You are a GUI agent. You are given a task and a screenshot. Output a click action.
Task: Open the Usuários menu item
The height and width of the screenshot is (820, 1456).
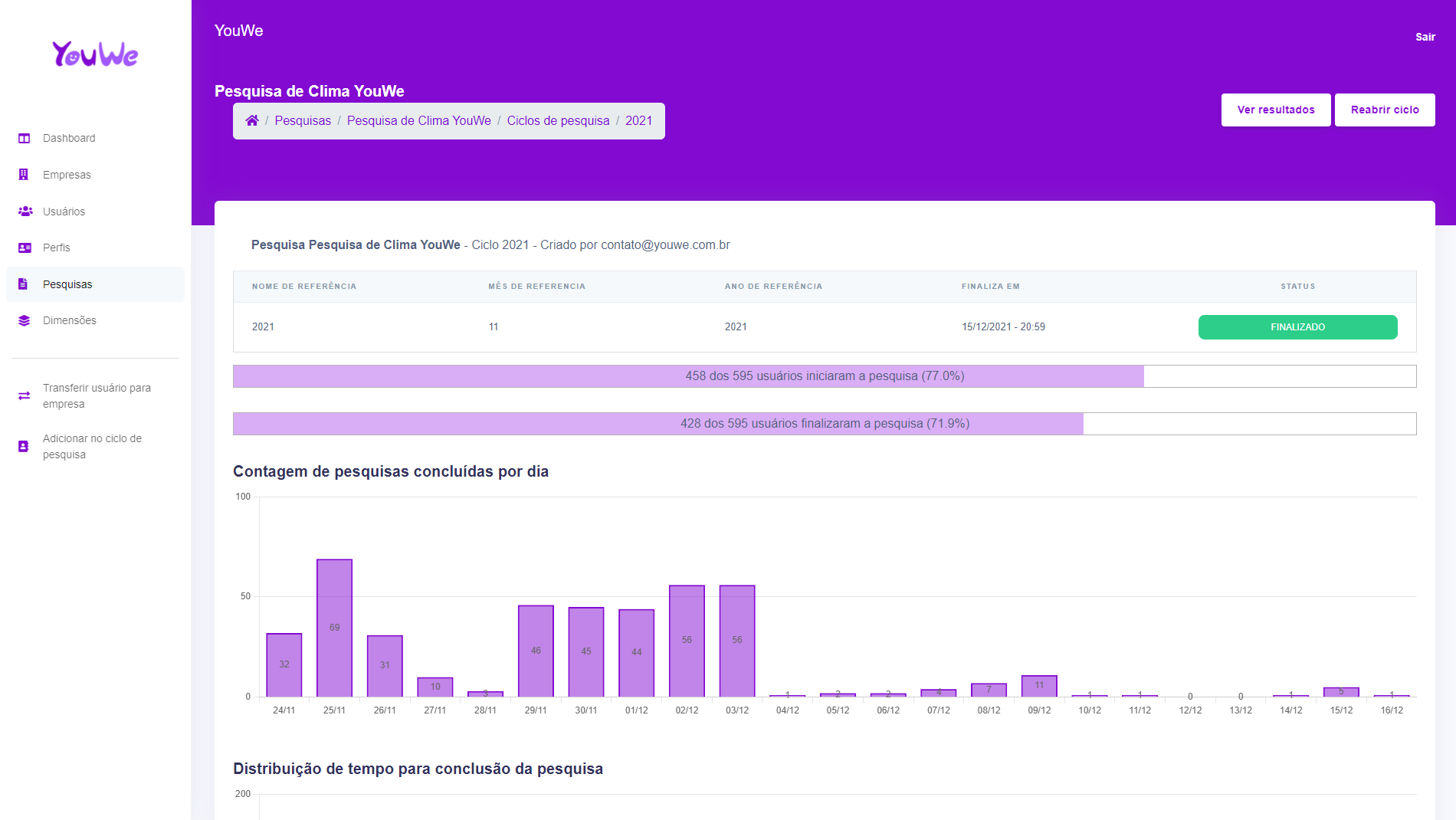tap(64, 212)
